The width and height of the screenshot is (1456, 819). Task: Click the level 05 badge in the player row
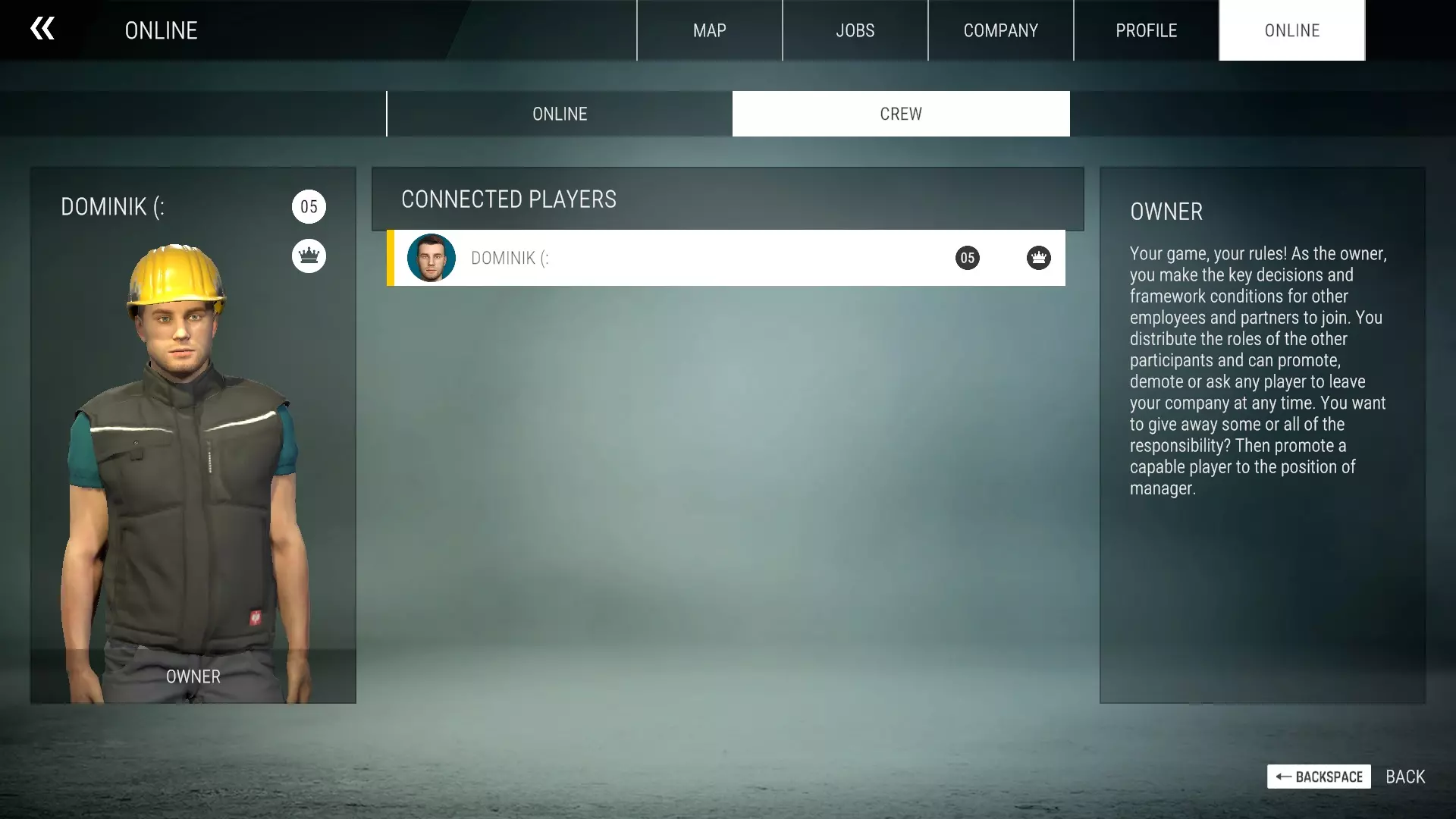[967, 258]
